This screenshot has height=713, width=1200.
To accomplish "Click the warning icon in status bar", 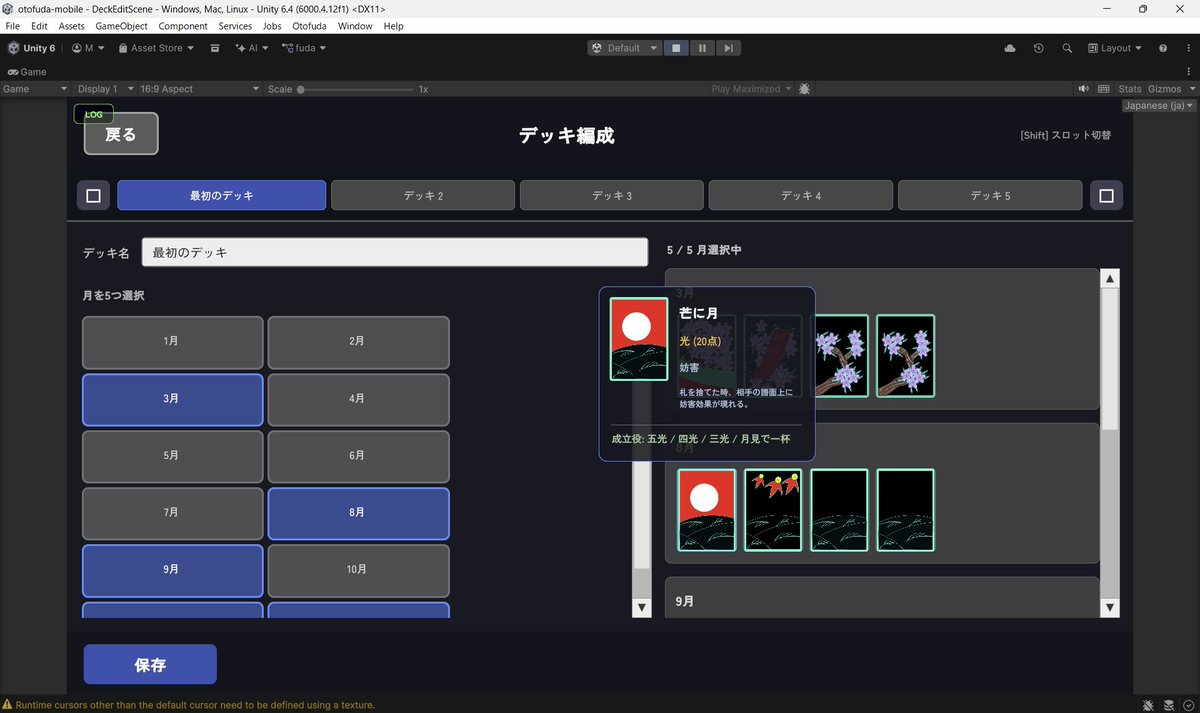I will click(8, 705).
